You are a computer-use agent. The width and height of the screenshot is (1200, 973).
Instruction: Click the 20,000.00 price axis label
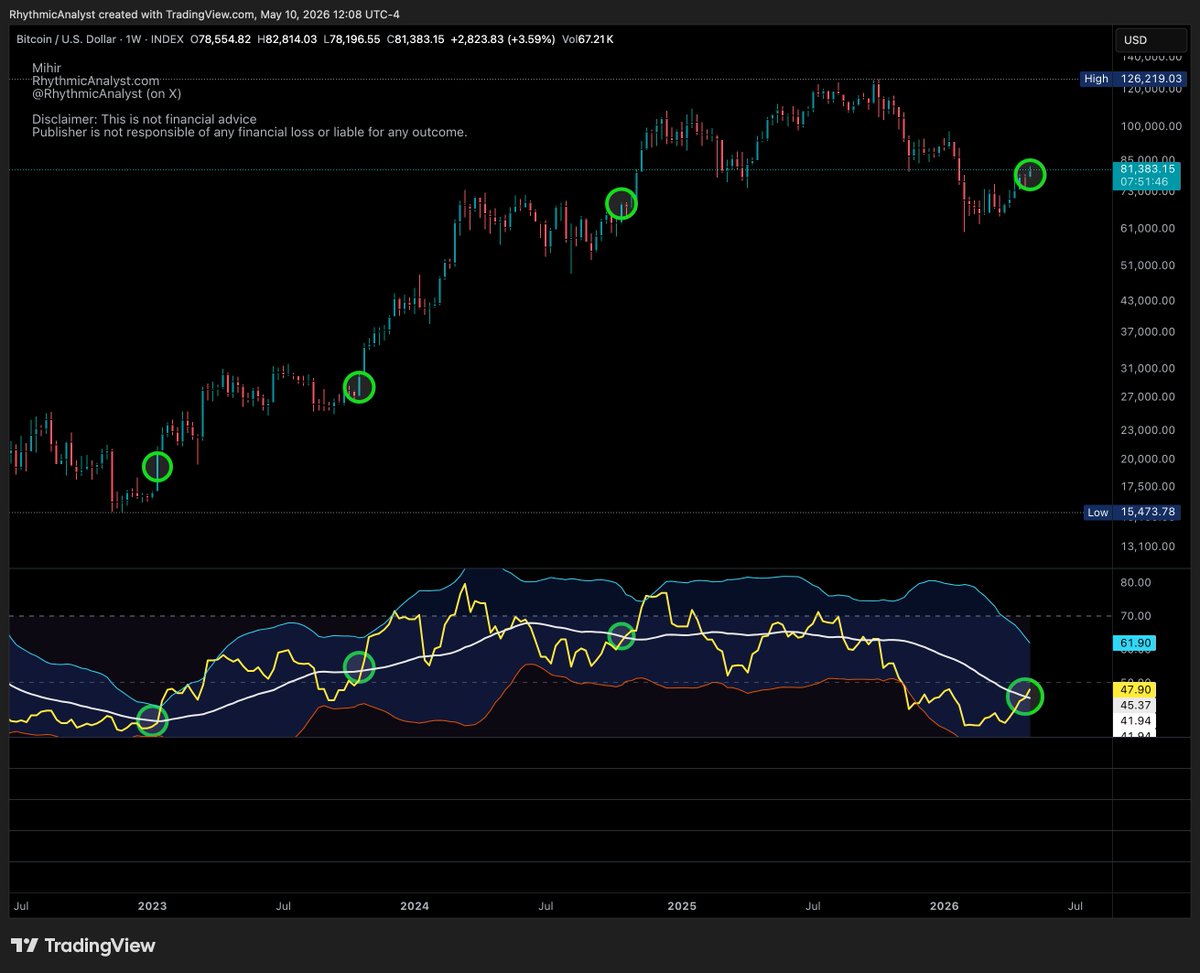1150,459
